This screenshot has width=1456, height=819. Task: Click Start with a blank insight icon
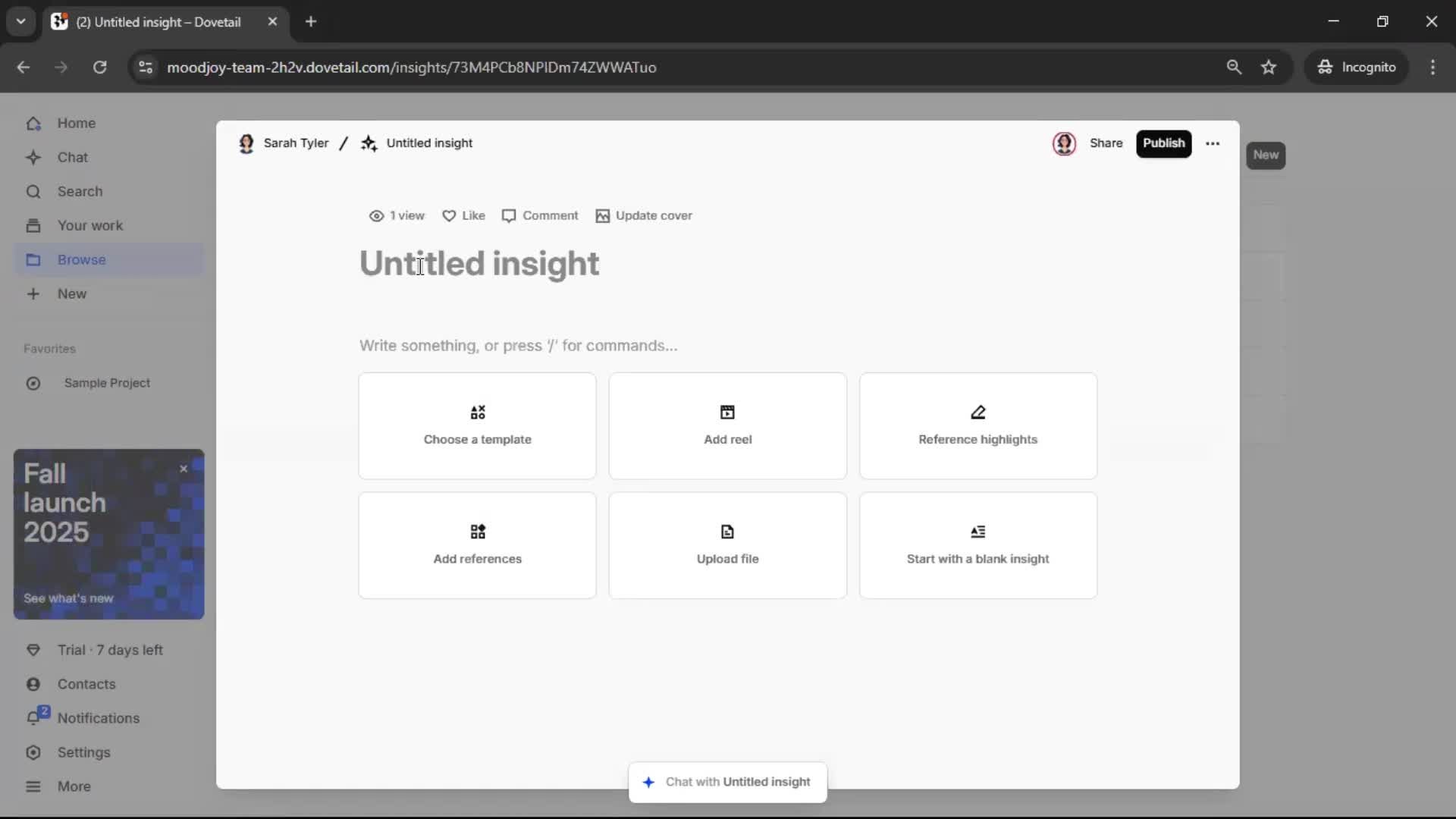[977, 532]
